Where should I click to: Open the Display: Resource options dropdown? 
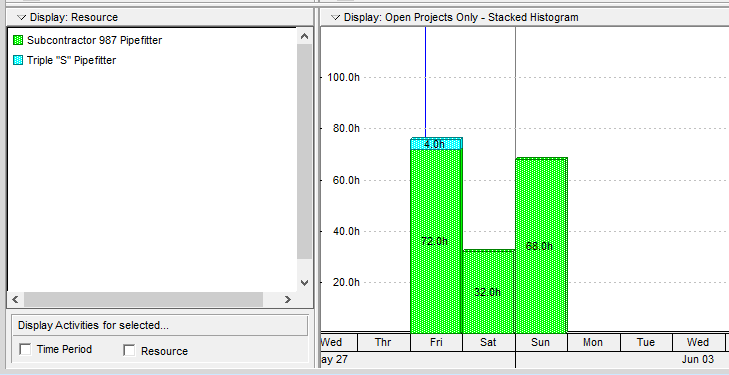21,18
